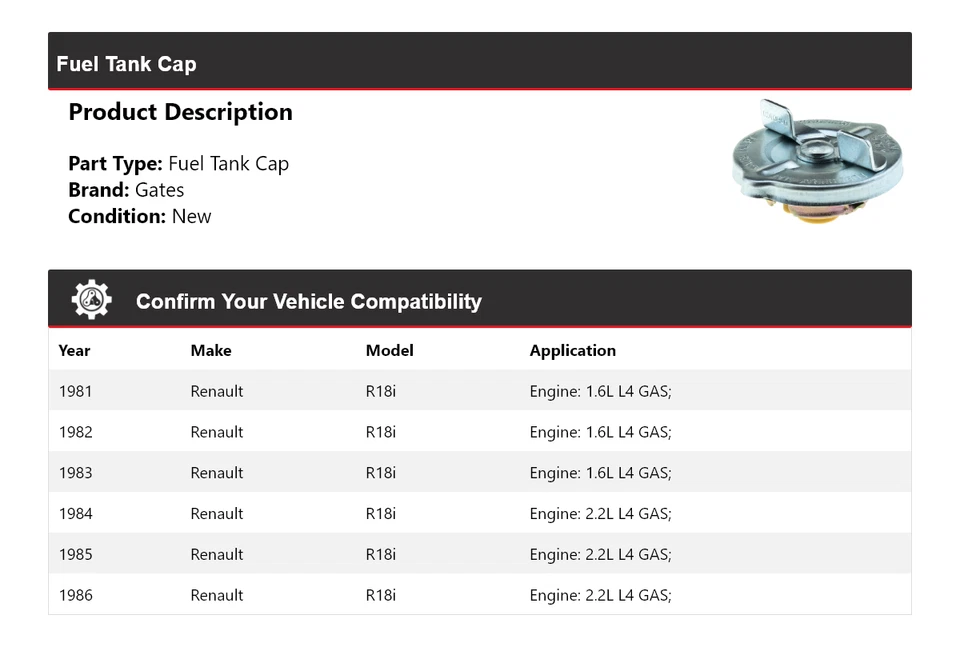This screenshot has height=647, width=960.
Task: Click the 1986 year cell
Action: 75,595
